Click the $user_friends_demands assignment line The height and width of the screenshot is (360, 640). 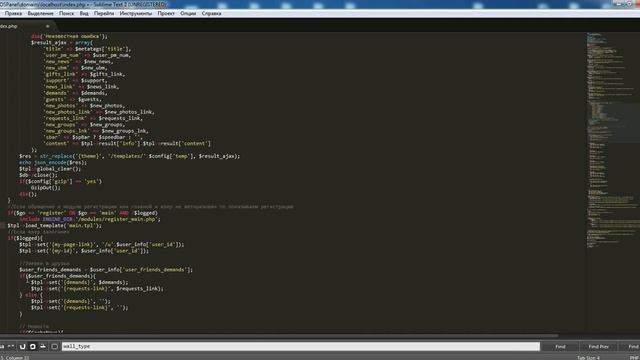coord(106,270)
